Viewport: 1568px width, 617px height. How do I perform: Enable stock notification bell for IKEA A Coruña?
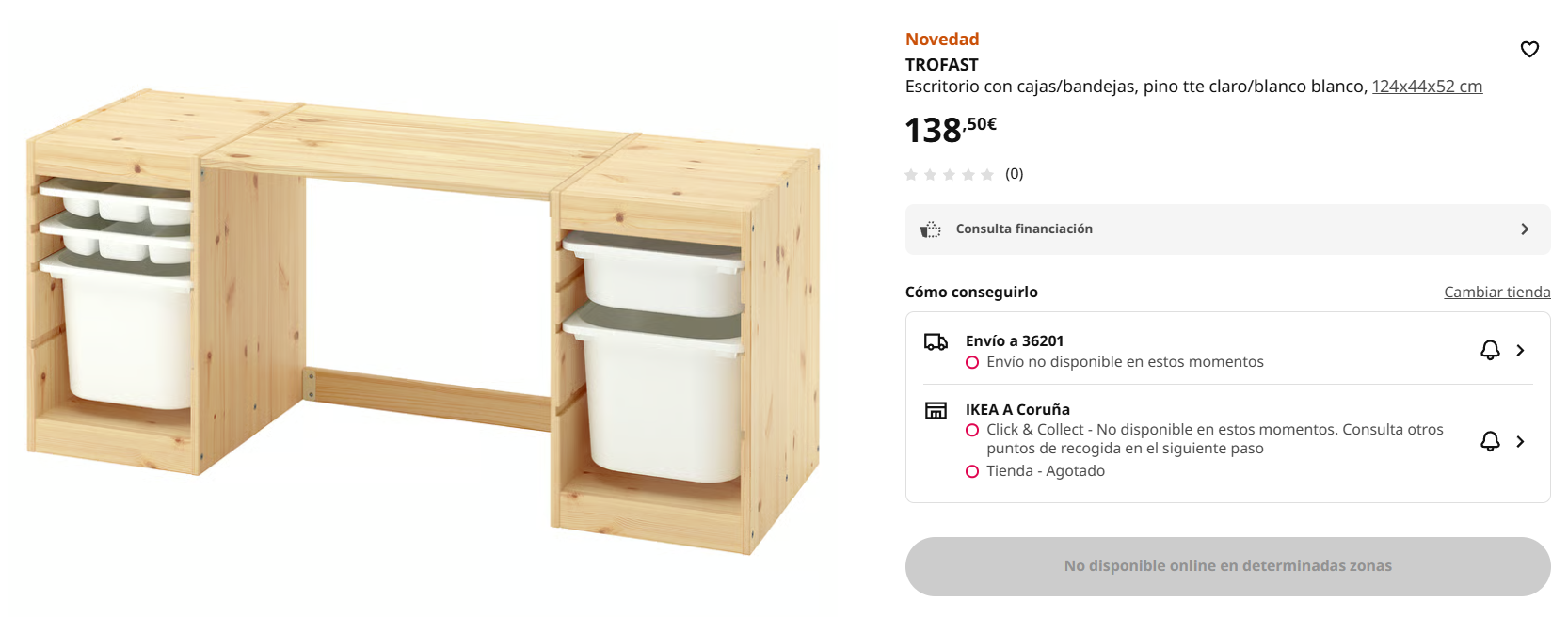click(x=1490, y=441)
